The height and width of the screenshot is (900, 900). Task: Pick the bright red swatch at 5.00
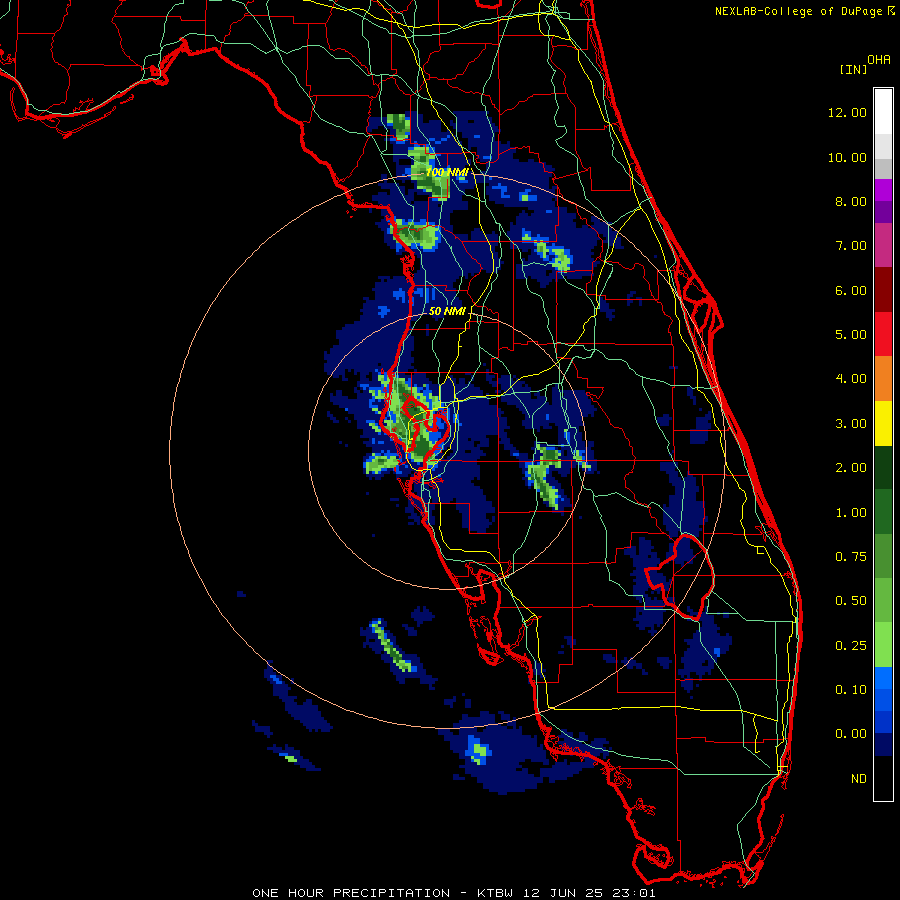point(883,334)
